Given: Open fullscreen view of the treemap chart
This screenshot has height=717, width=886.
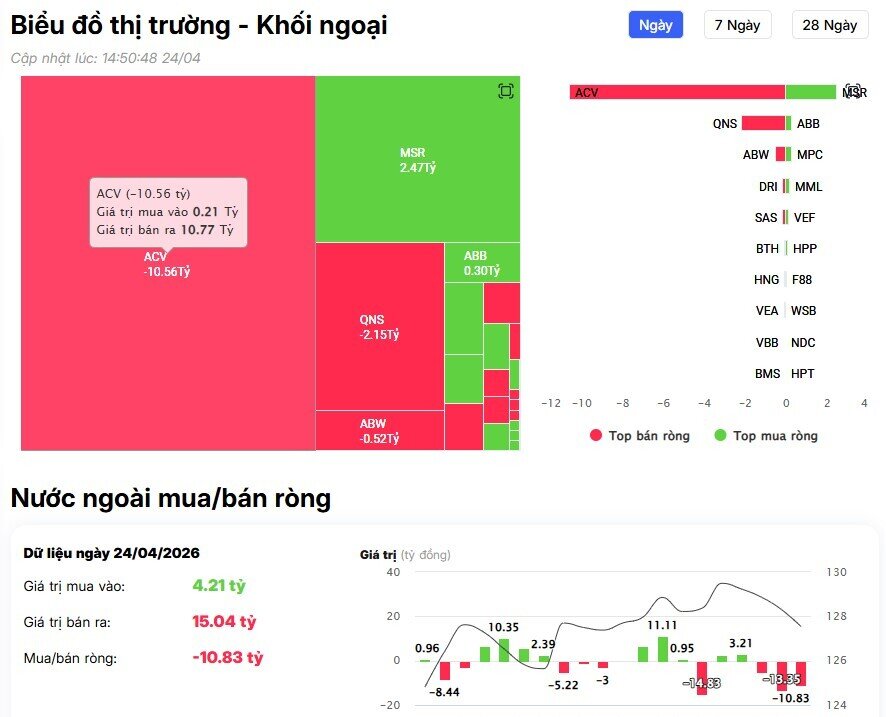Looking at the screenshot, I should 505,89.
